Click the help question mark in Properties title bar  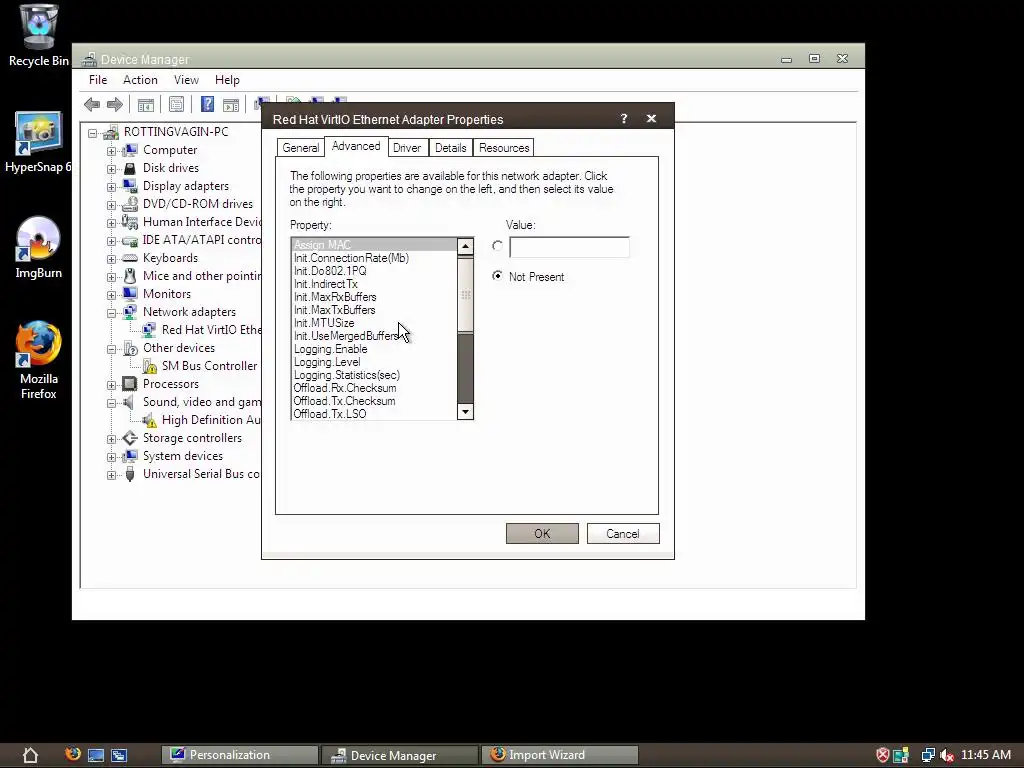point(624,118)
